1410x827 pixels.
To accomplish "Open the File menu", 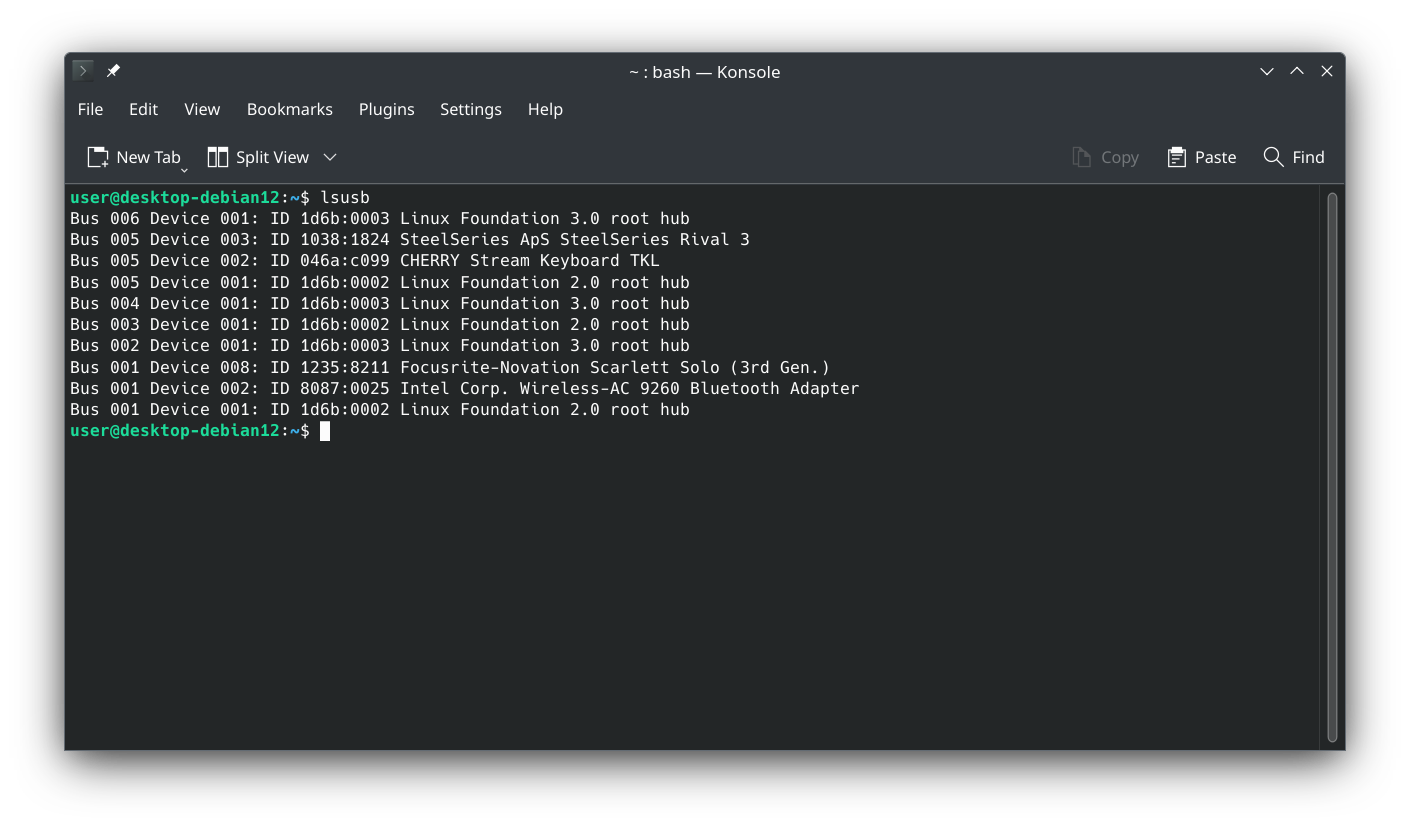I will click(90, 109).
